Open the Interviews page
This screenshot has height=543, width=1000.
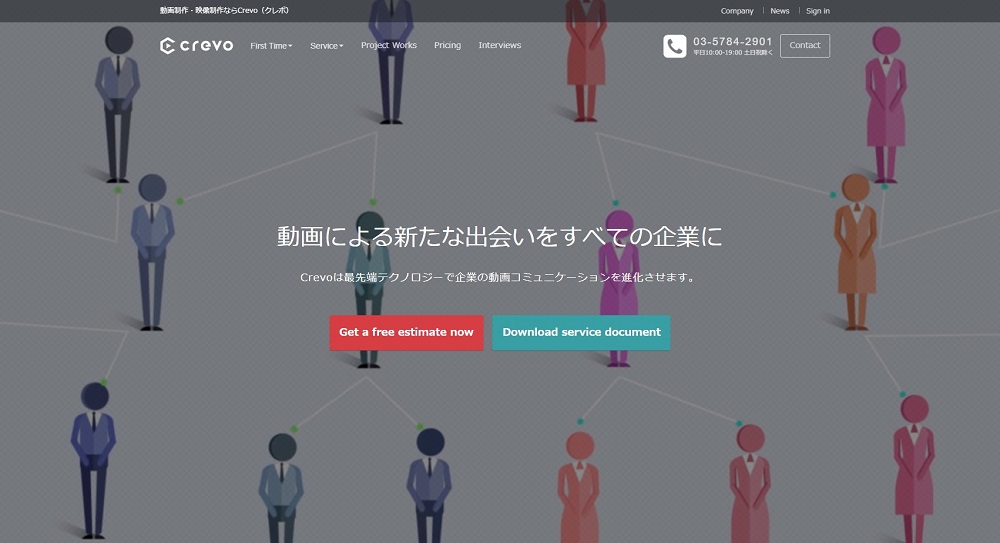click(x=499, y=45)
